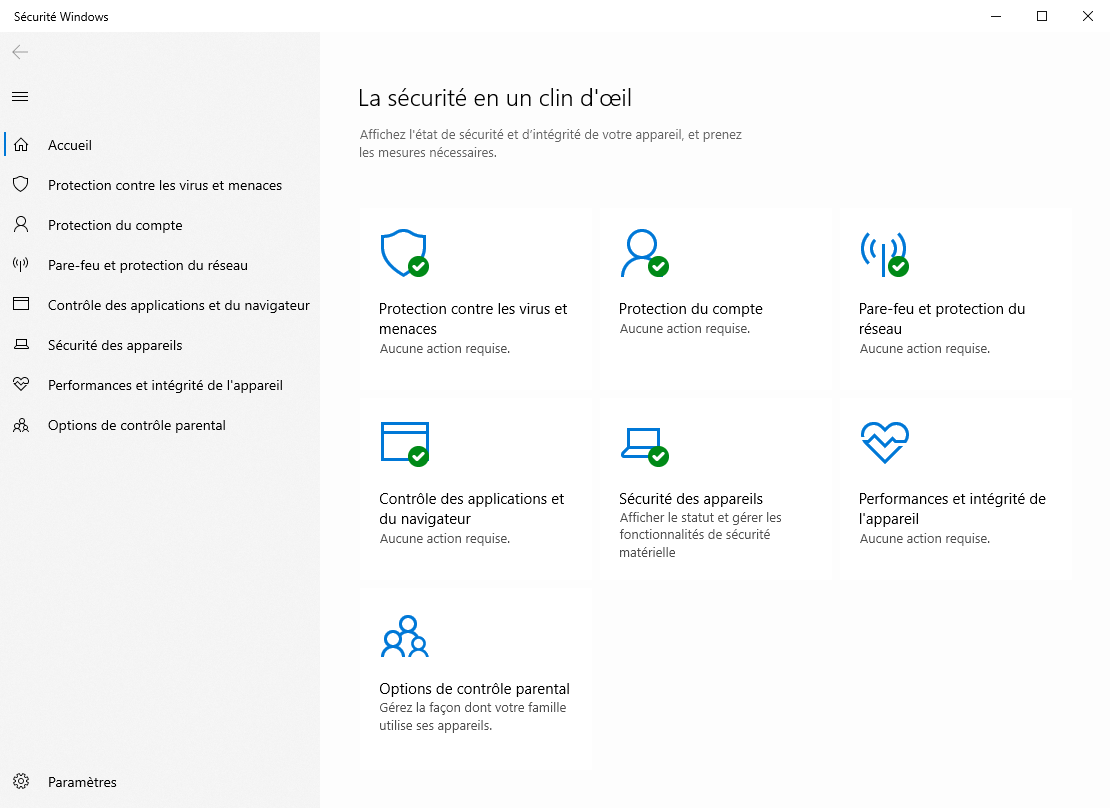The height and width of the screenshot is (808, 1110).
Task: Open the Protection du compte card title
Action: pos(690,309)
